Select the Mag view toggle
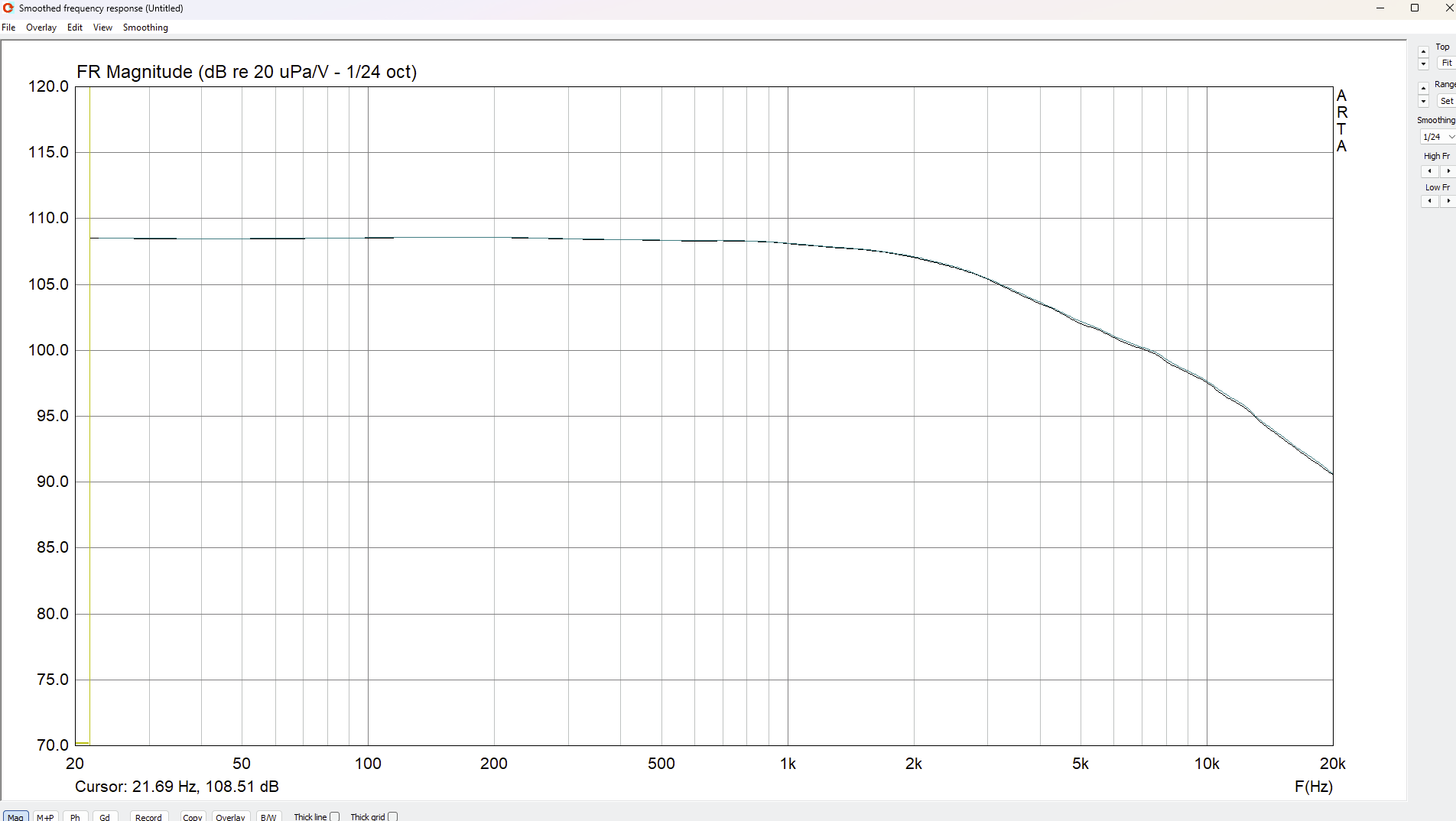Screen dimensions: 1456x821 pyautogui.click(x=15, y=816)
